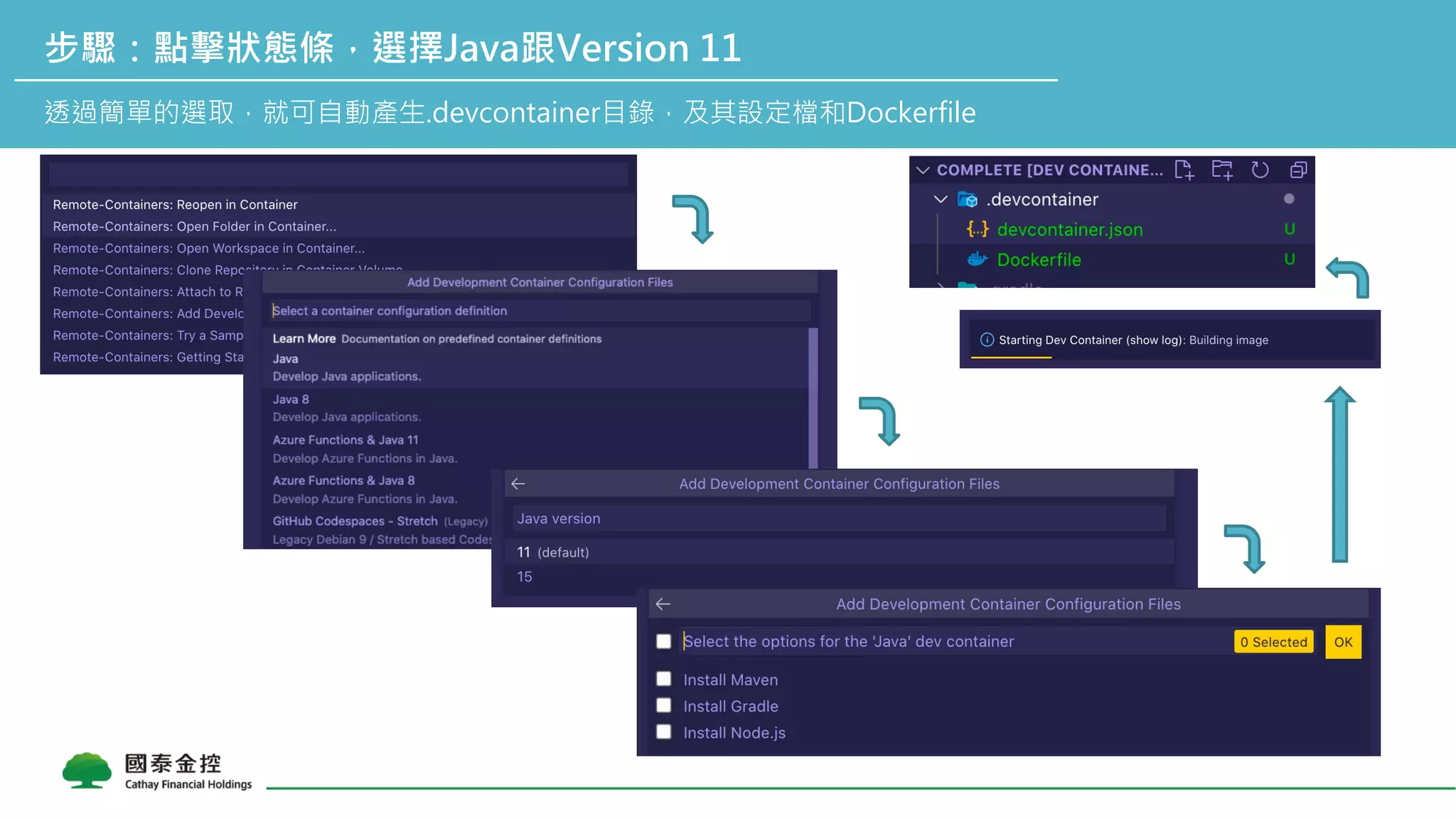Click the Collapse Folders icon in explorer
The height and width of the screenshot is (819, 1456).
(1298, 170)
